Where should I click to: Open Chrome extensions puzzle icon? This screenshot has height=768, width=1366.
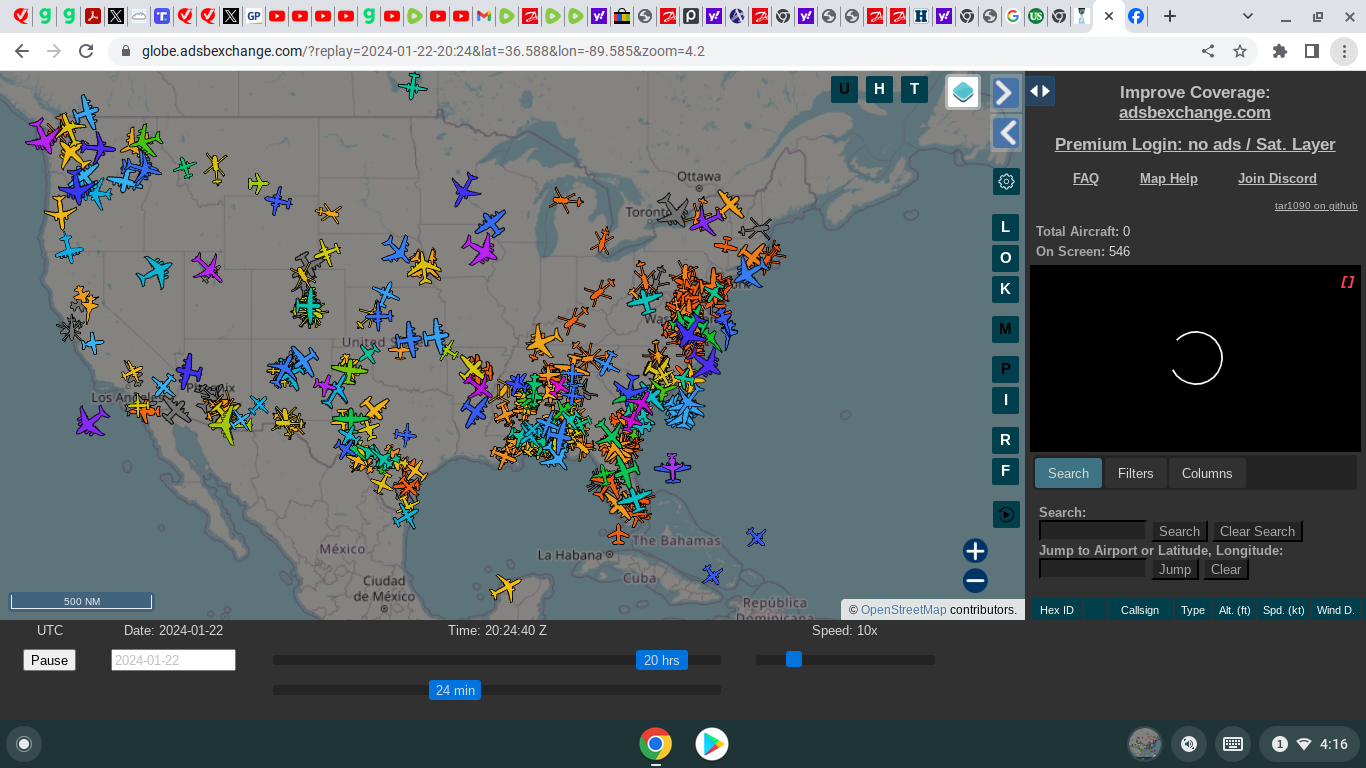pos(1280,51)
